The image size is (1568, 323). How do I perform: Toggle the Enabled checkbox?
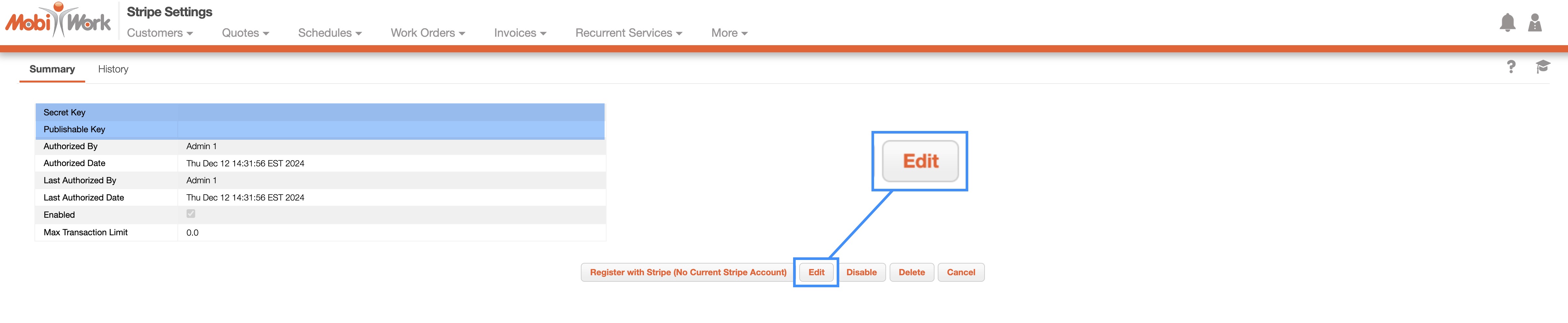tap(191, 214)
